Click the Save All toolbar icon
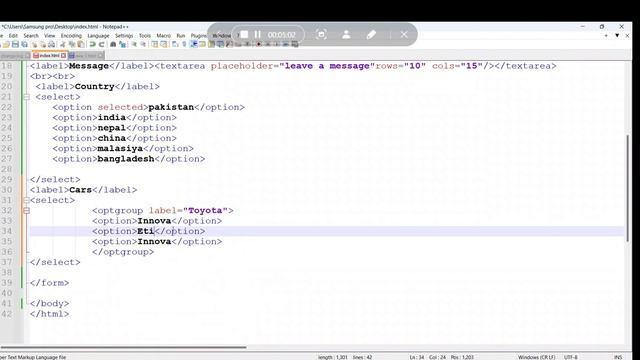The height and width of the screenshot is (360, 640). click(24, 44)
